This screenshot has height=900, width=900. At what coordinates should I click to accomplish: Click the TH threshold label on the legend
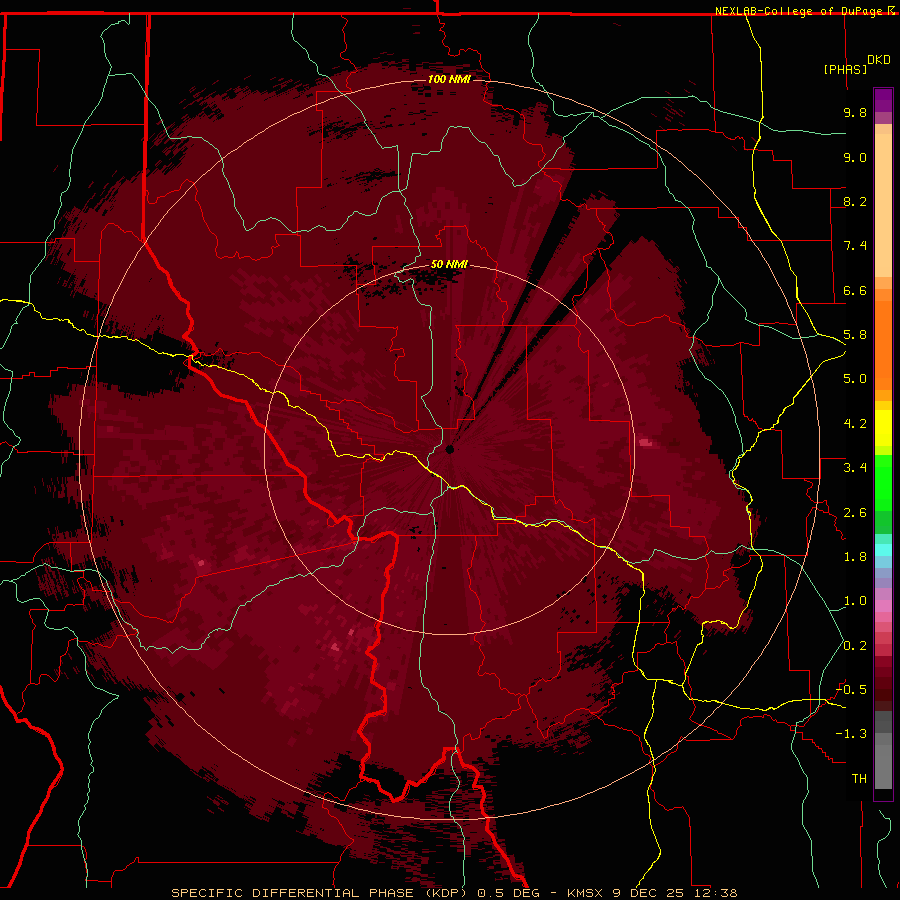tap(859, 779)
